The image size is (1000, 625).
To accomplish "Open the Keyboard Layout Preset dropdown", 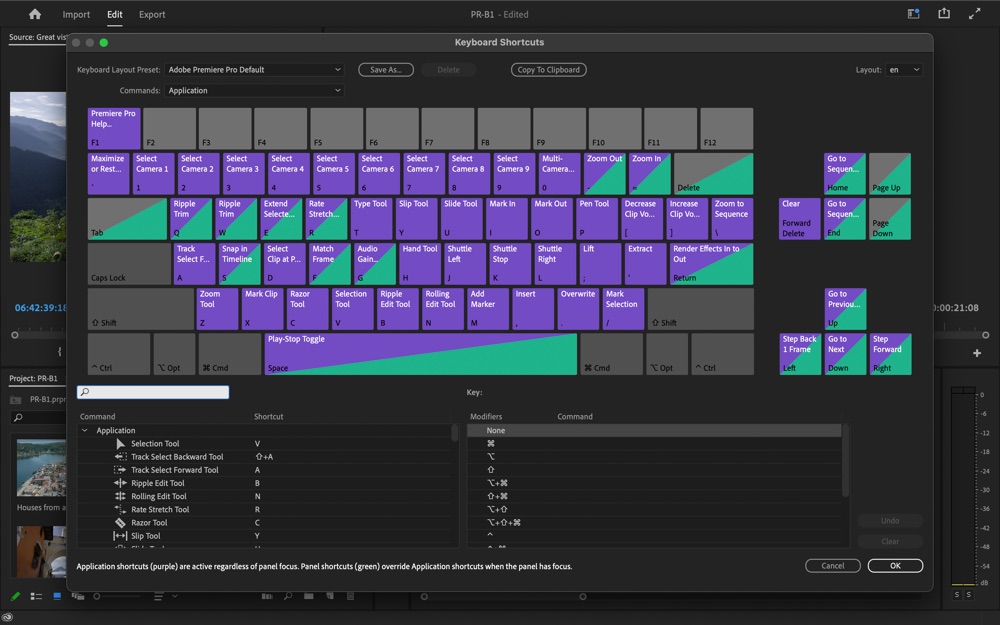I will [x=254, y=70].
